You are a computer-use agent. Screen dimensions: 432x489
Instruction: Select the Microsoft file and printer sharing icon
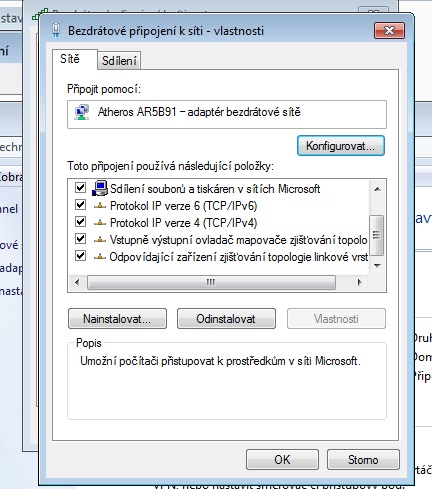tap(100, 188)
